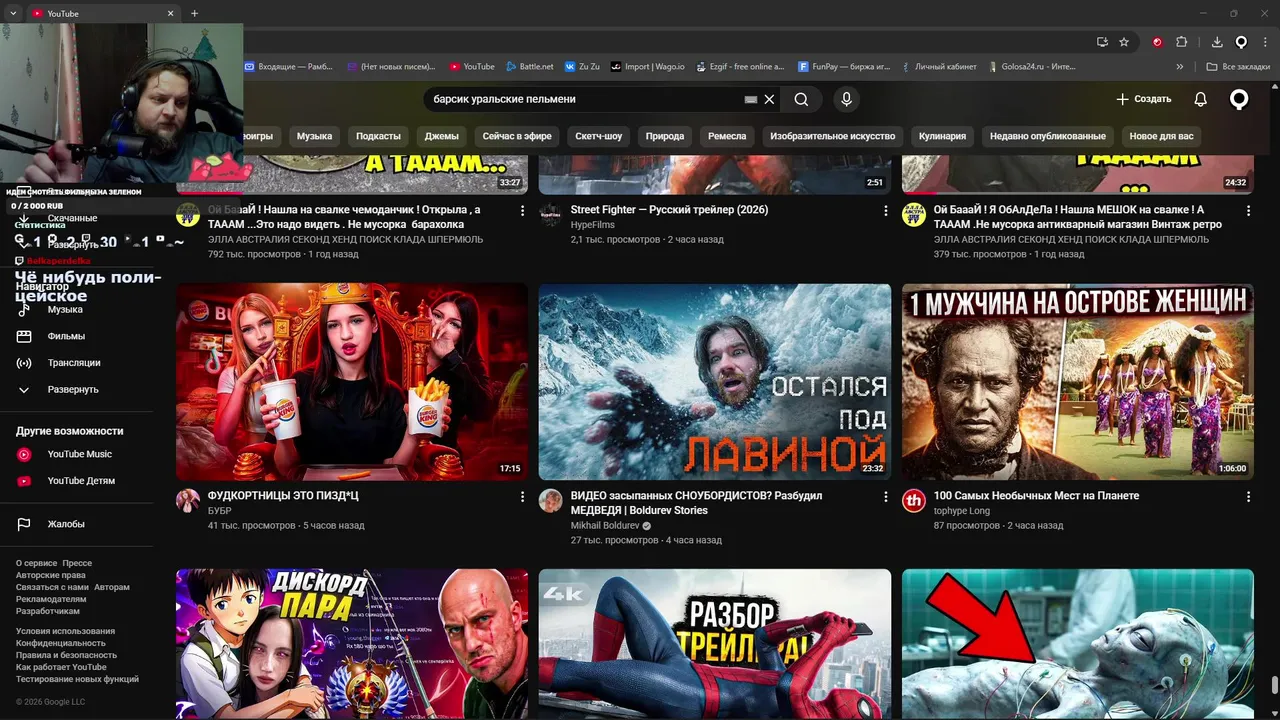1280x720 pixels.
Task: Open the Golosa24.ru bookmark
Action: pyautogui.click(x=1031, y=67)
